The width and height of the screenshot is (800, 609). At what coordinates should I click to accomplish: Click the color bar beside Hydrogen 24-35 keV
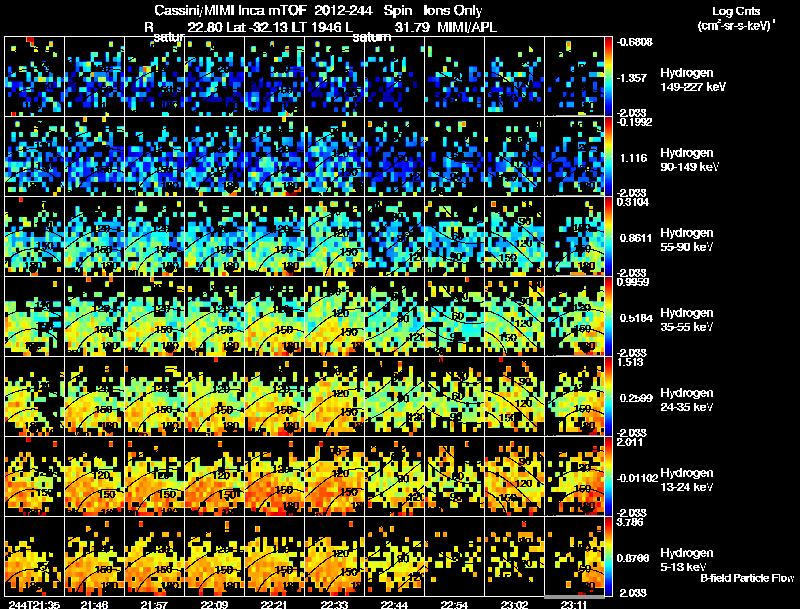coord(609,396)
